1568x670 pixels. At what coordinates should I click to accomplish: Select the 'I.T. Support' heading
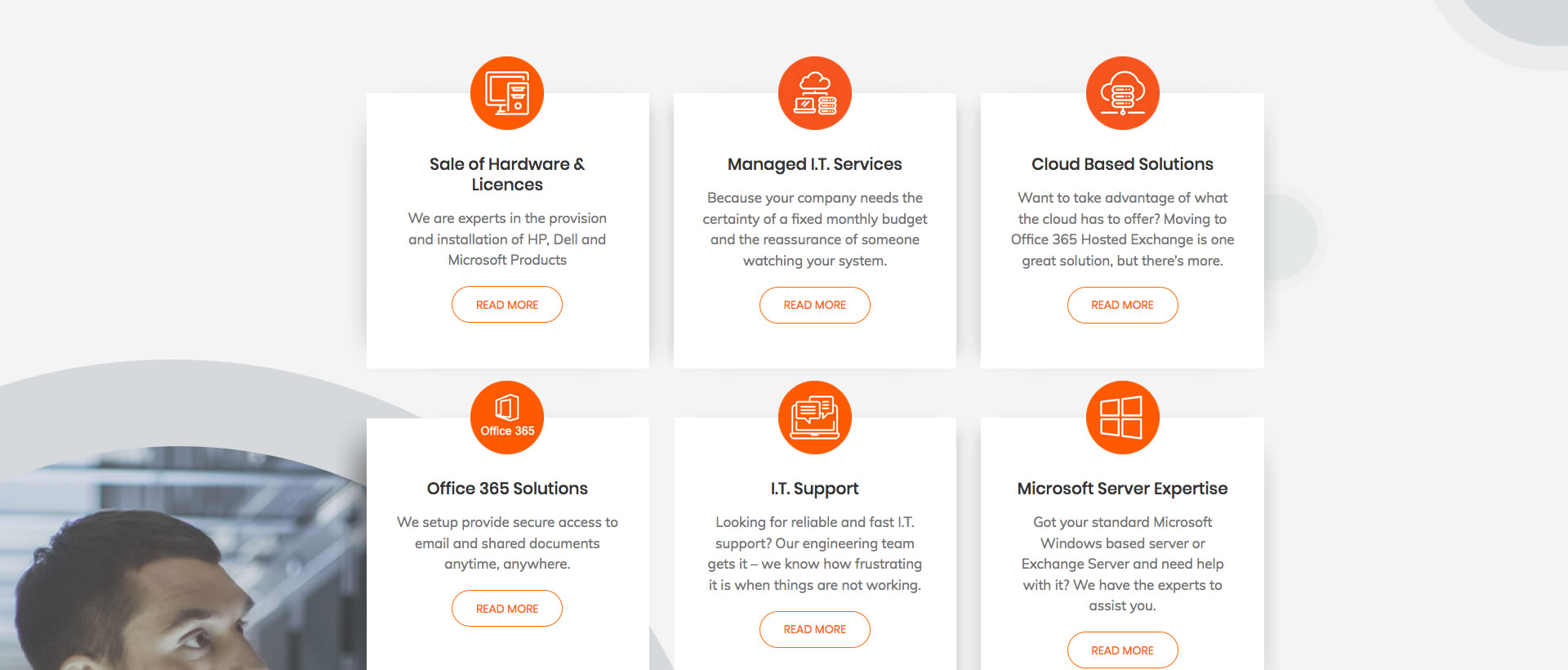(815, 489)
